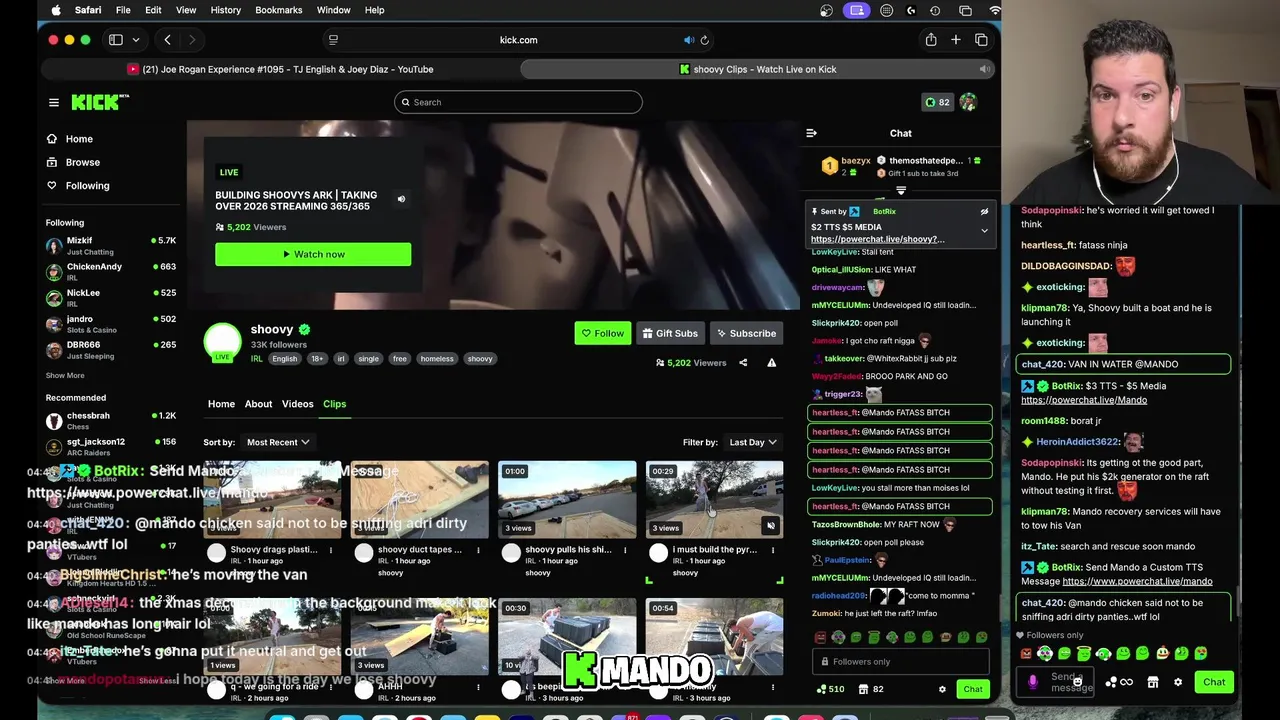Screen dimensions: 1280x720
Task: Switch to the Videos tab
Action: click(x=297, y=404)
